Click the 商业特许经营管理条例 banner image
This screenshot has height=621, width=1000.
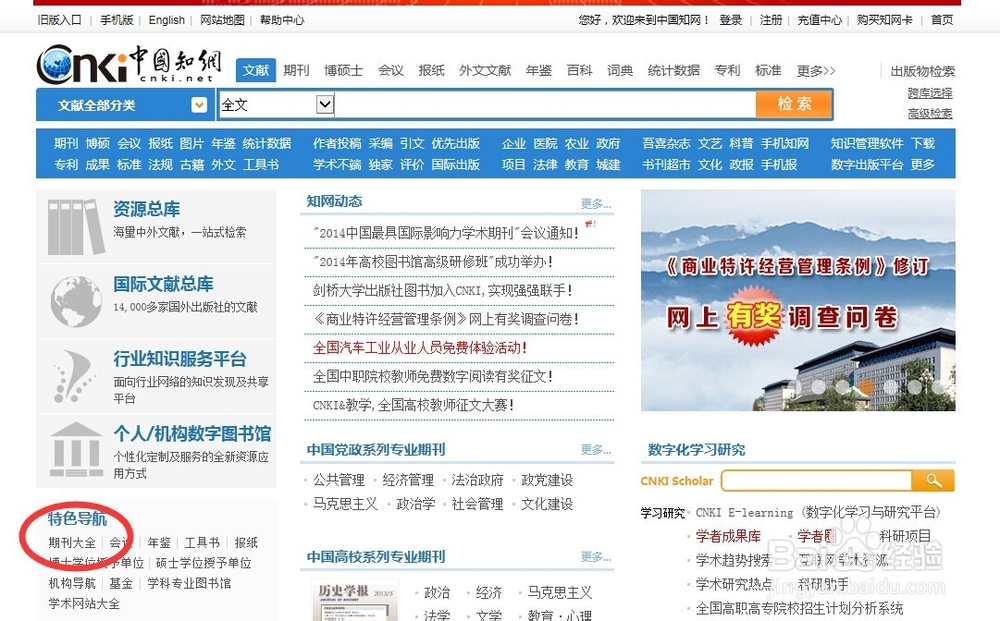tap(798, 300)
